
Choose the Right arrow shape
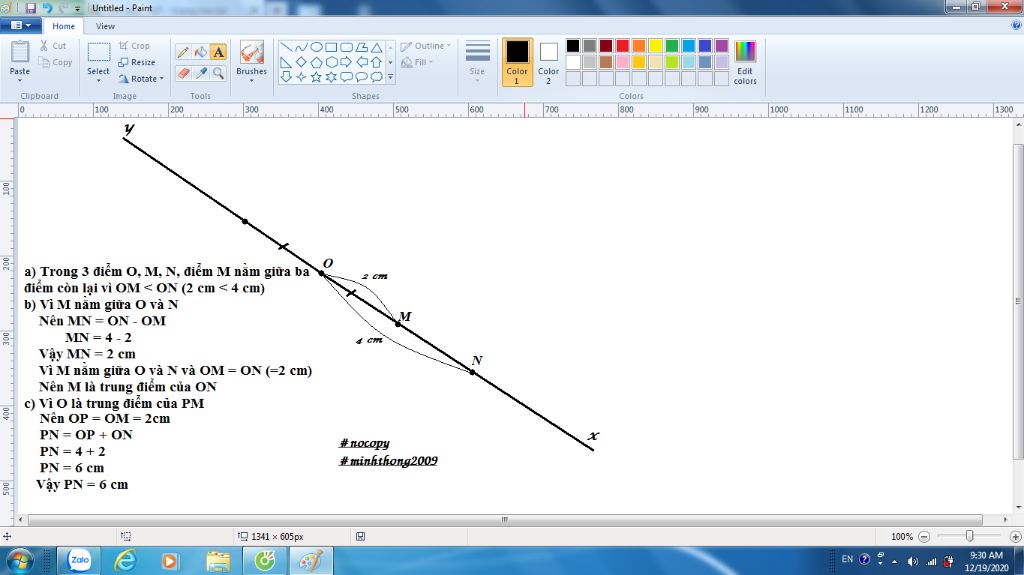346,62
